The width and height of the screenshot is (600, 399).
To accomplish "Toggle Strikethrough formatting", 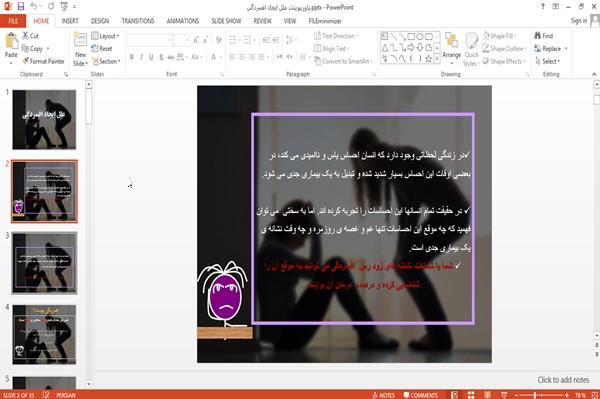I will click(x=171, y=57).
